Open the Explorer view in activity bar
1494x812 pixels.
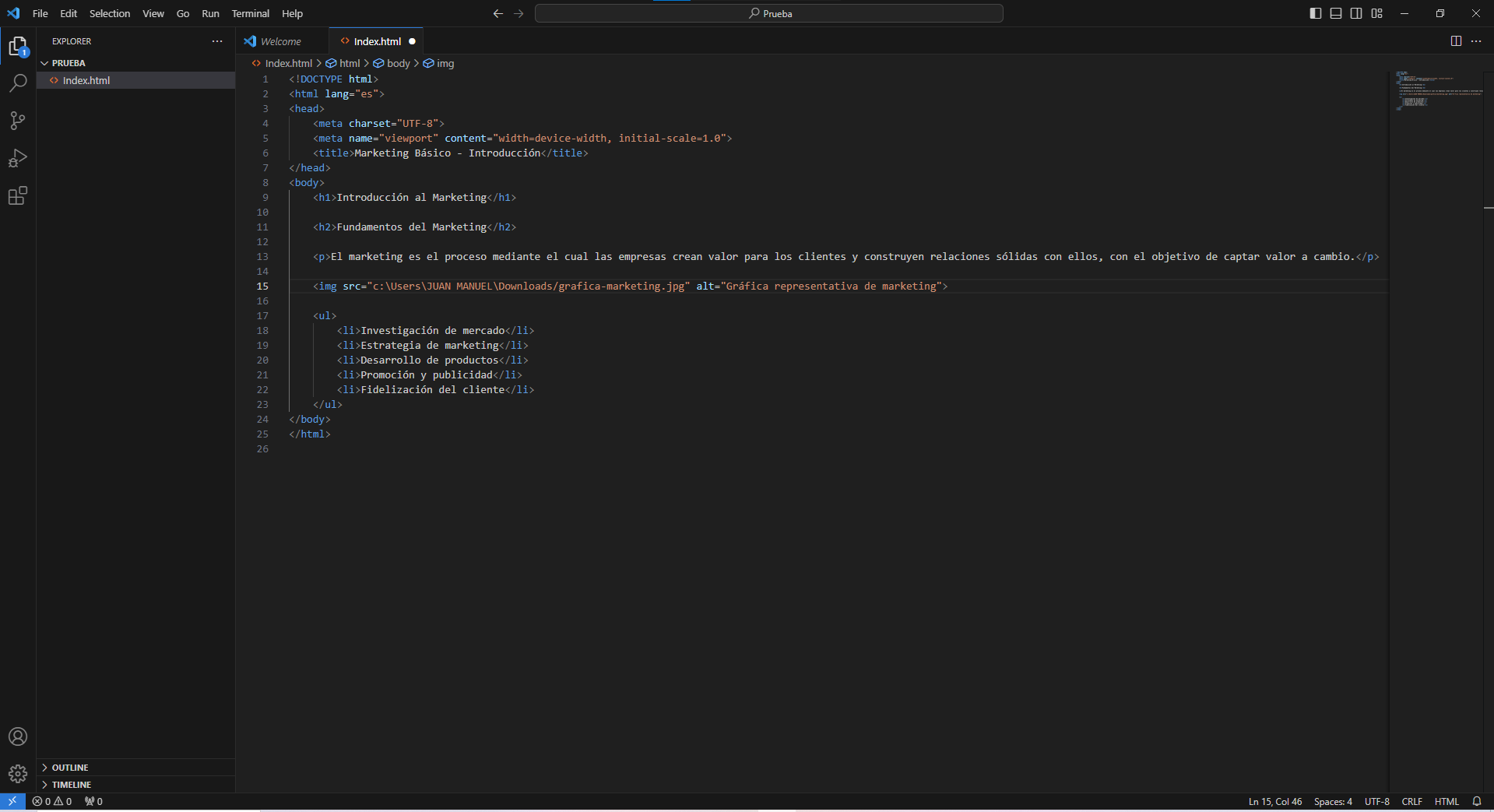pyautogui.click(x=18, y=47)
